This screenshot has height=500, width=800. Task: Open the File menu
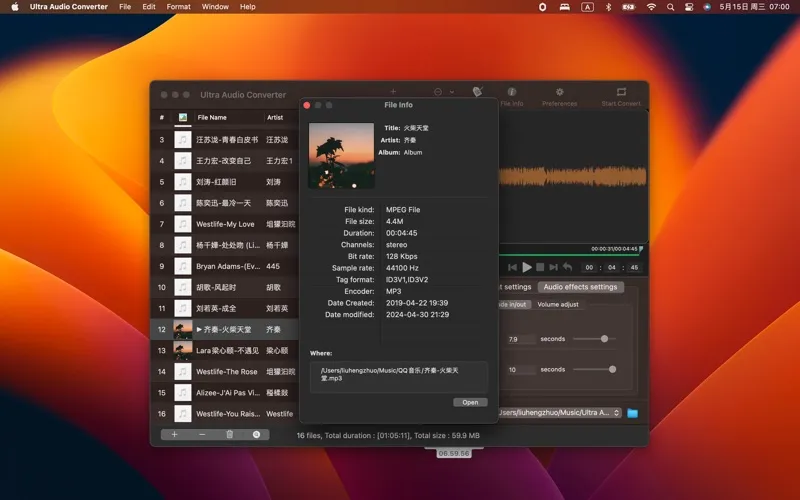click(x=125, y=7)
